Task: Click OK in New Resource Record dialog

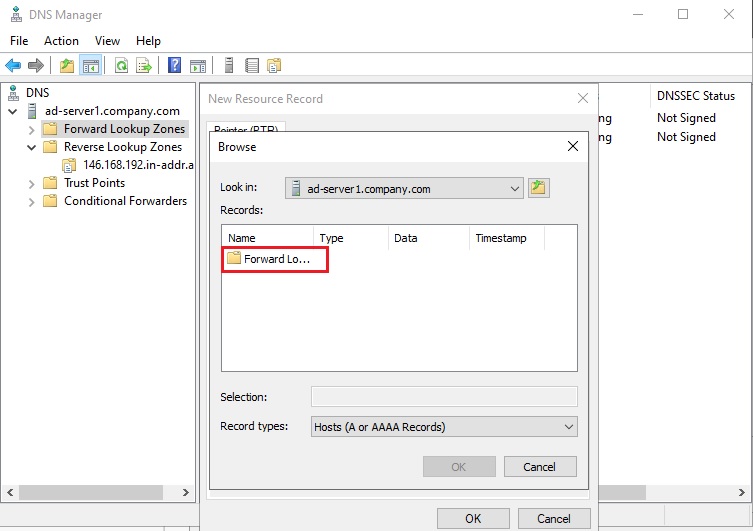Action: coord(473,518)
